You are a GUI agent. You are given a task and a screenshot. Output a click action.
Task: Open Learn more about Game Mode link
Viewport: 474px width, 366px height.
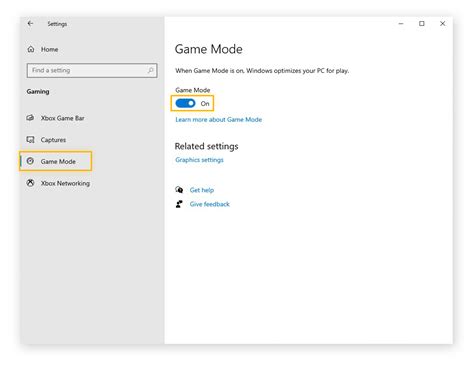218,119
